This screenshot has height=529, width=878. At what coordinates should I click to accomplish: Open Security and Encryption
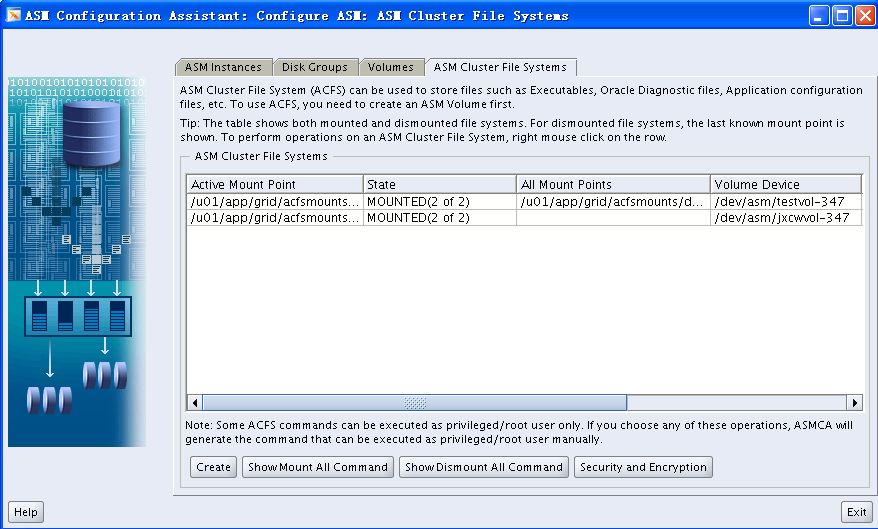pos(643,467)
